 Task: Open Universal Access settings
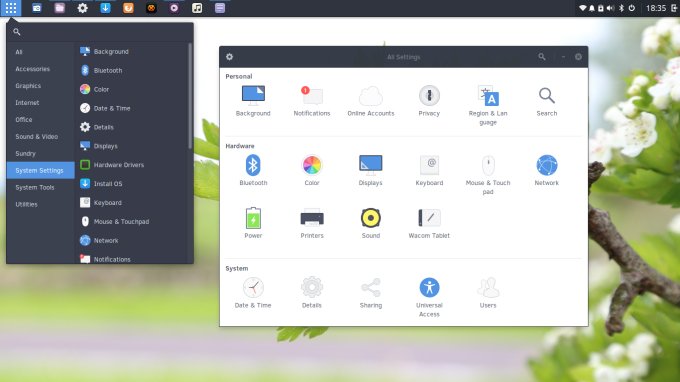429,297
